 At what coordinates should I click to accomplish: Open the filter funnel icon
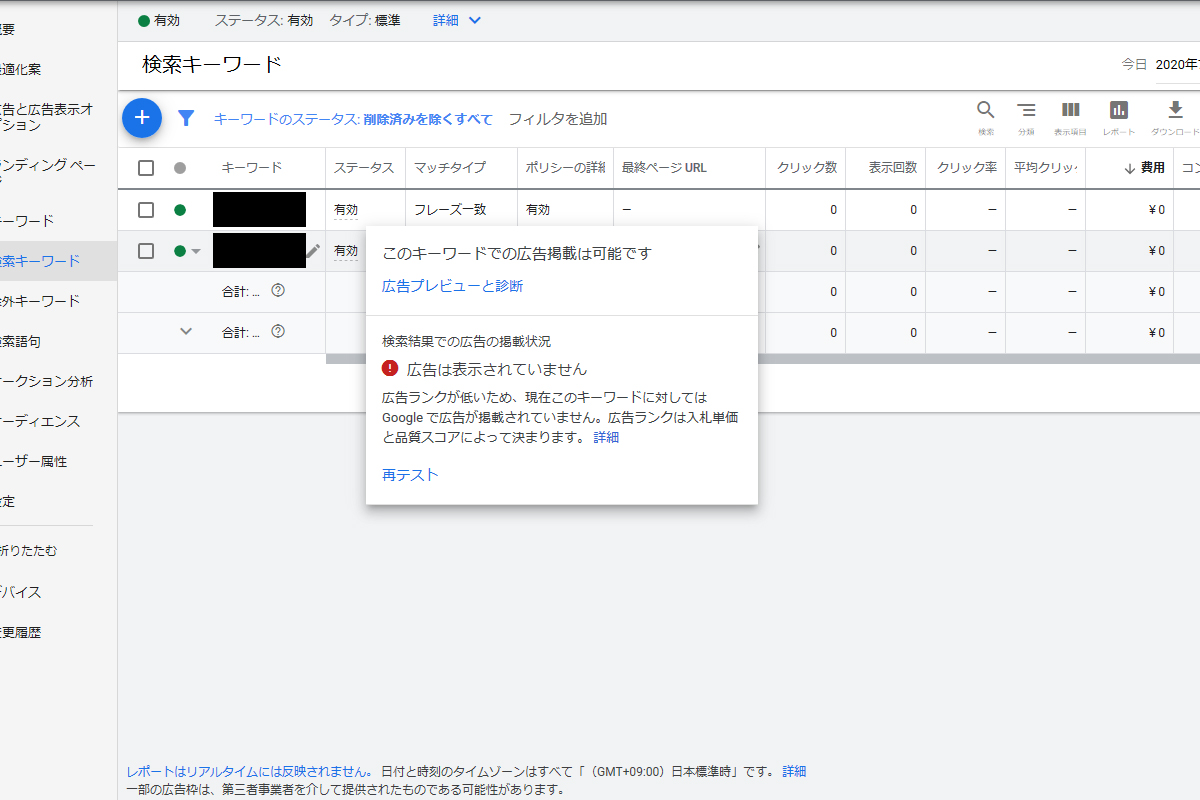tap(186, 118)
